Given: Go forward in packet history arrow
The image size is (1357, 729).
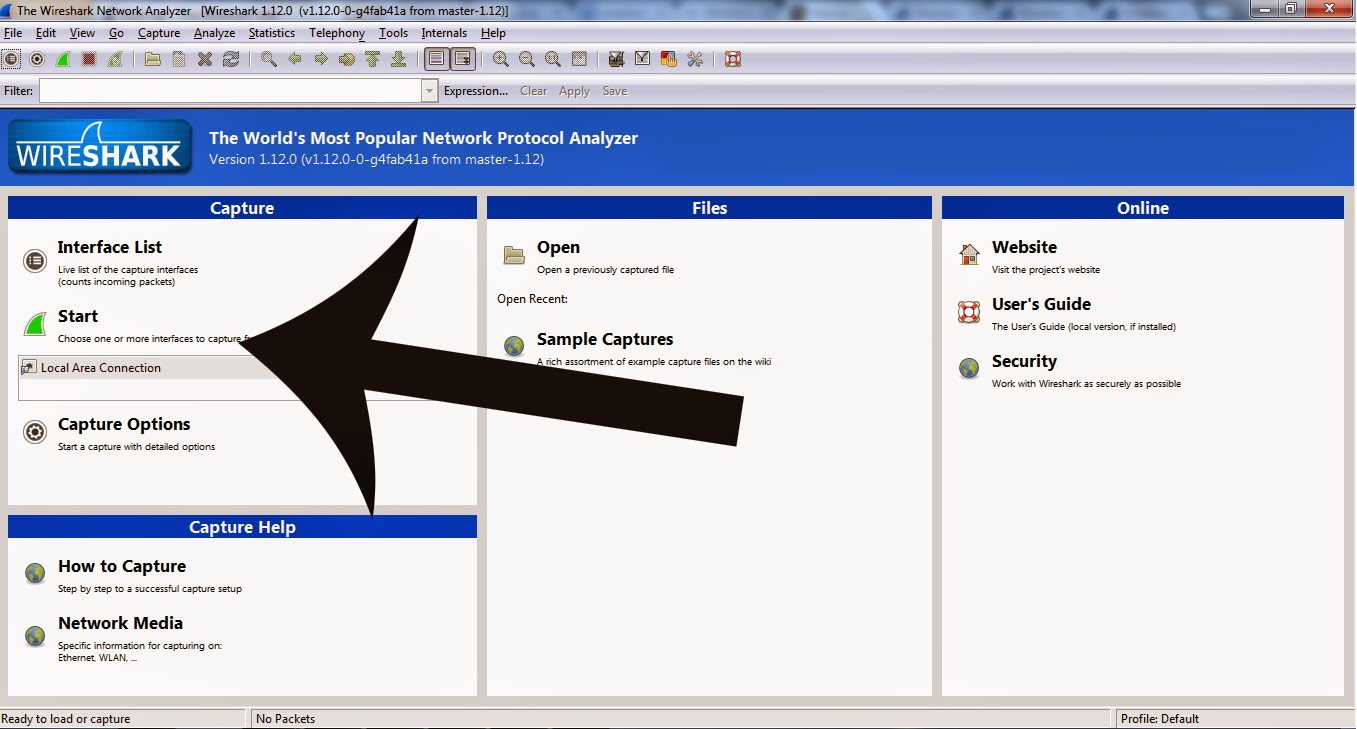Looking at the screenshot, I should (x=321, y=59).
